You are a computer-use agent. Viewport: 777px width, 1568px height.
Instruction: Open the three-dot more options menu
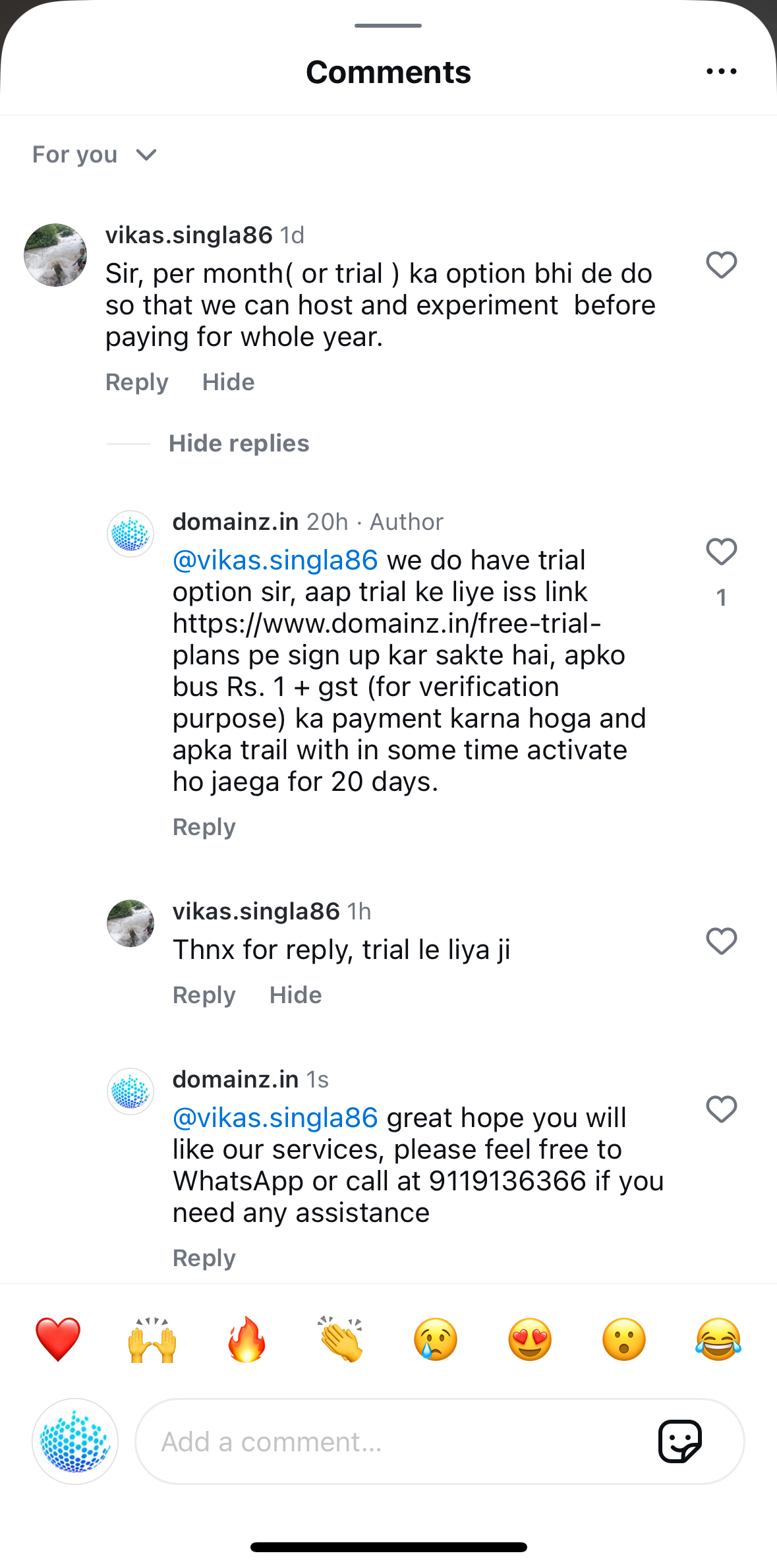click(x=721, y=71)
